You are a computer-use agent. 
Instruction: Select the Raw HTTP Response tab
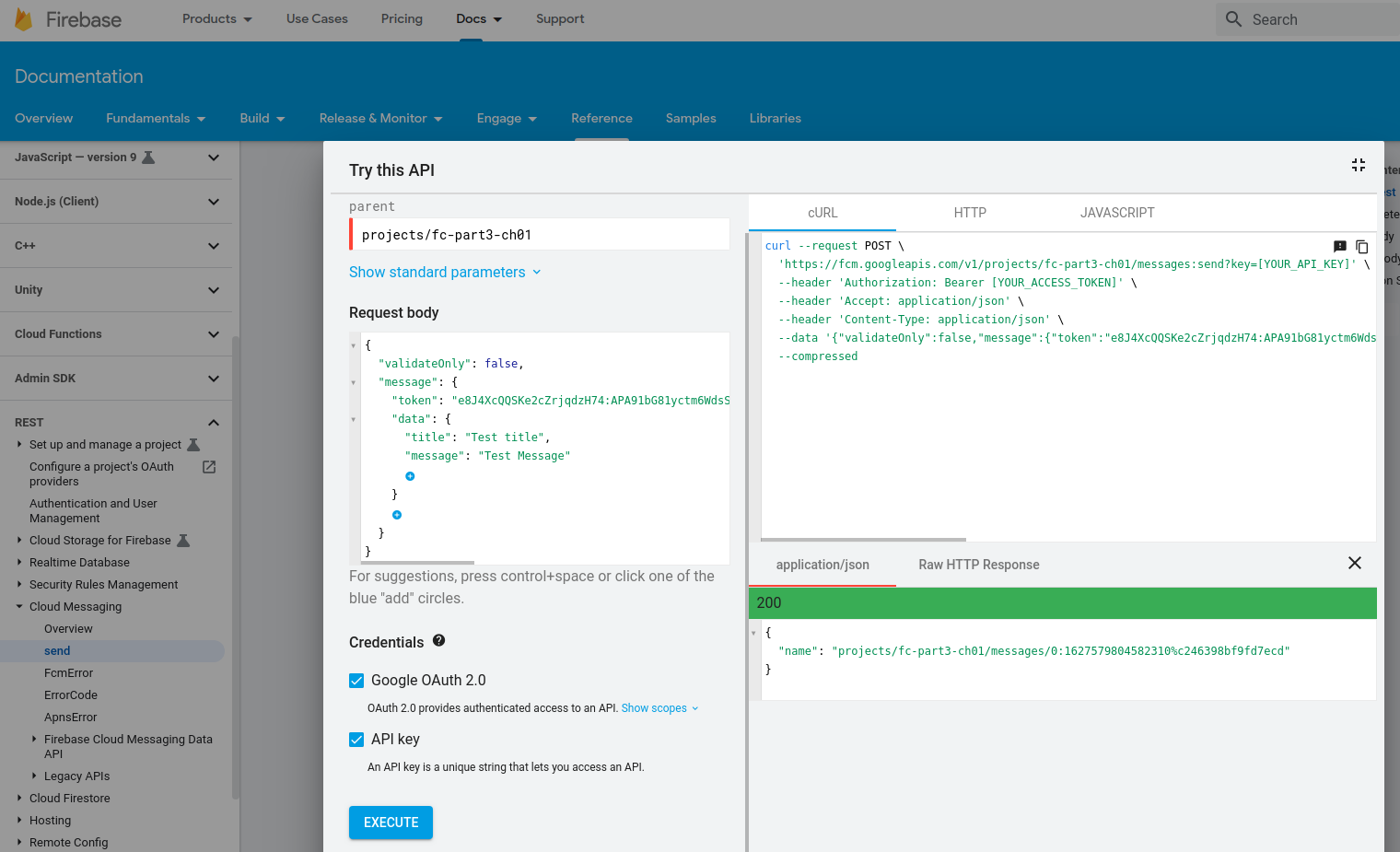pos(979,565)
